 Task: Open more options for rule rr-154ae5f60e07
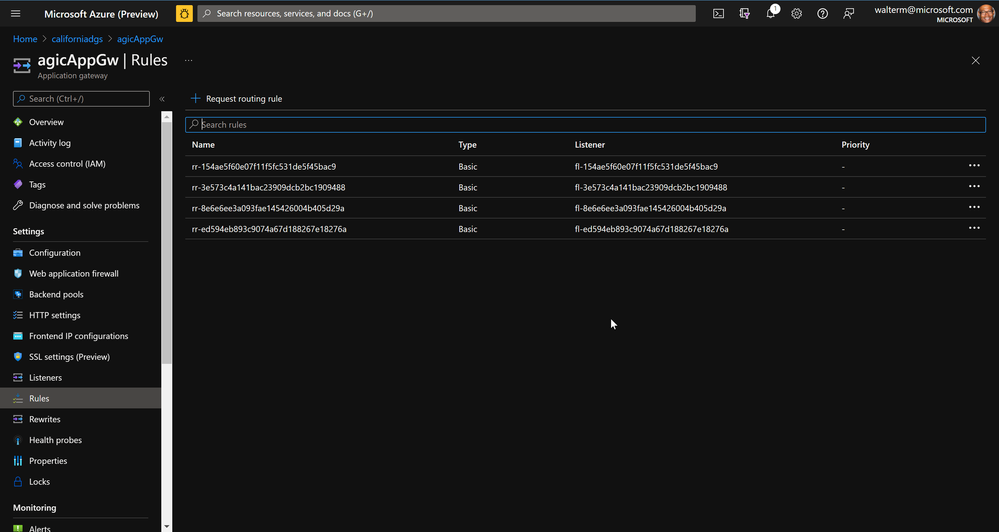coord(974,166)
